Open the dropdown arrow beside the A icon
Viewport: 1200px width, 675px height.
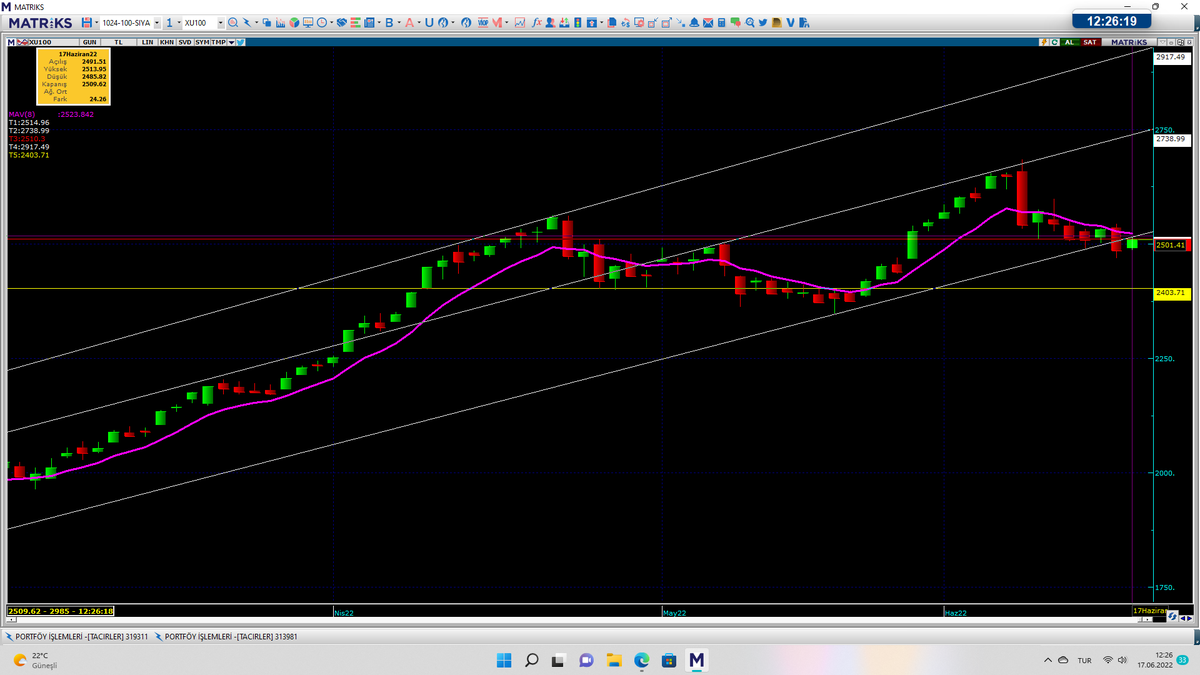coord(420,22)
